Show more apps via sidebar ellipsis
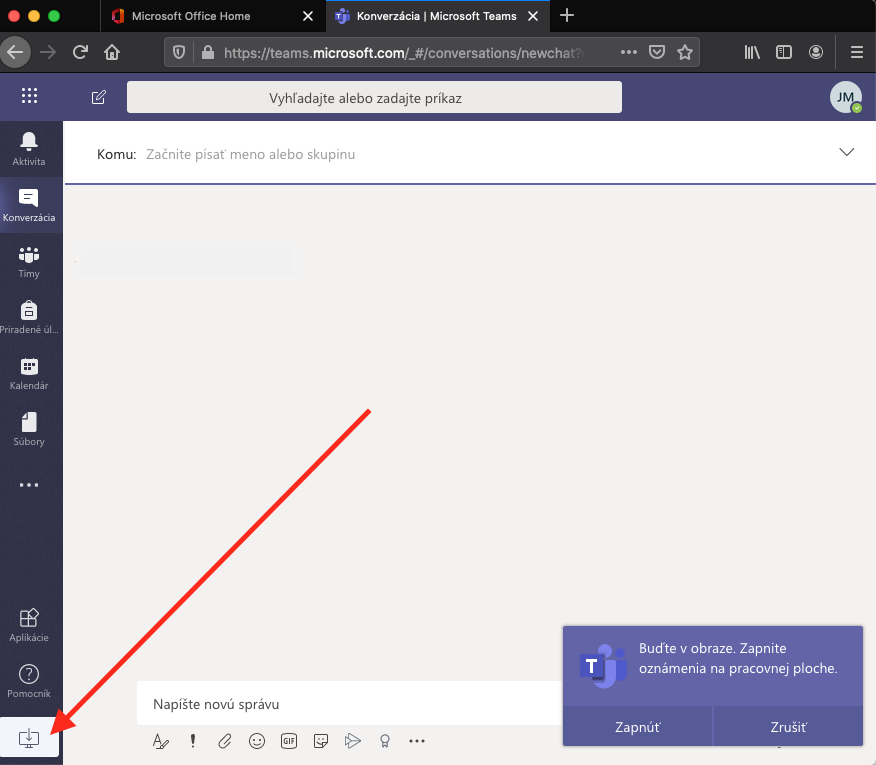The height and width of the screenshot is (765, 876). (x=29, y=485)
